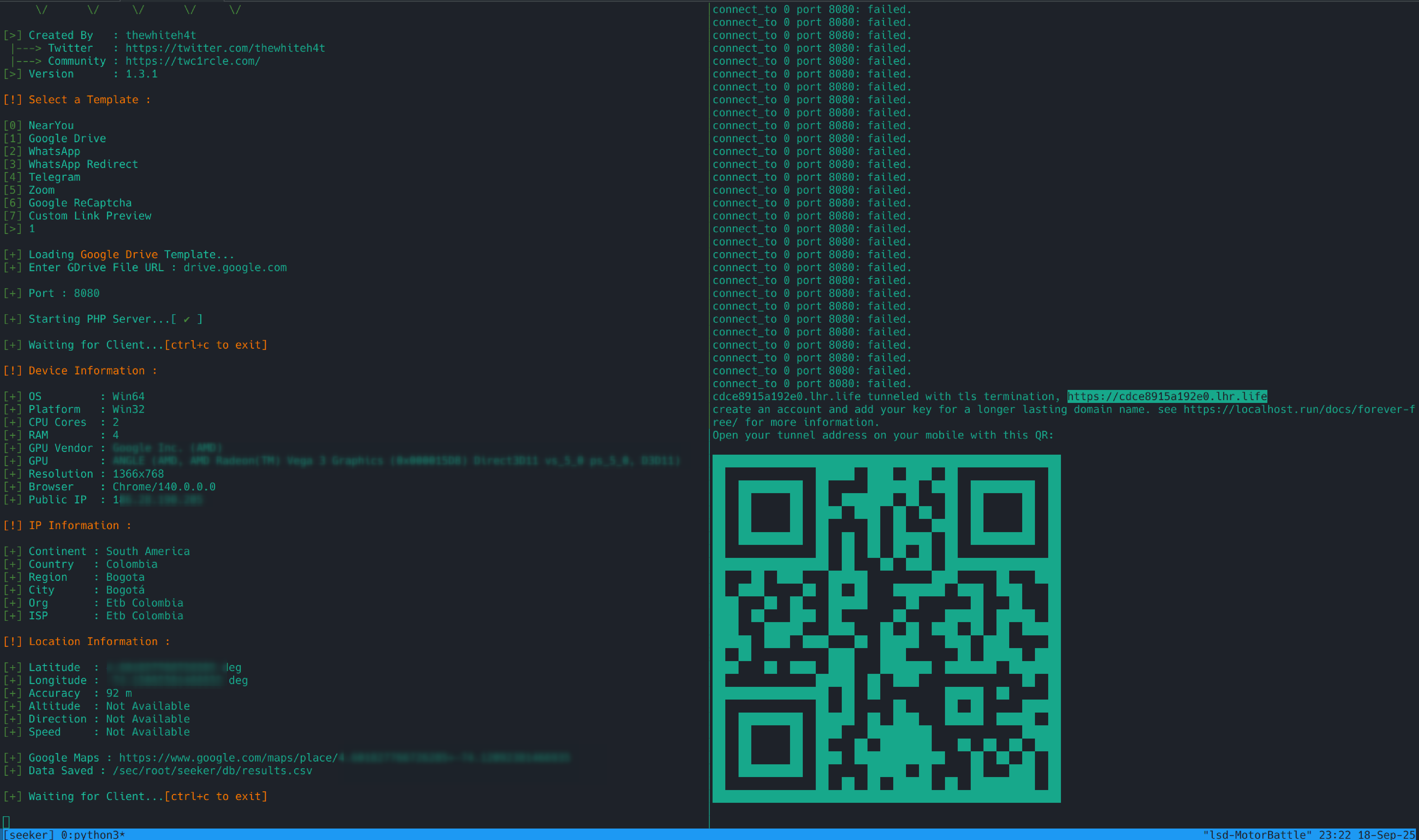This screenshot has width=1419, height=840.
Task: Click the terminal cursor at prompt
Action: (6, 821)
